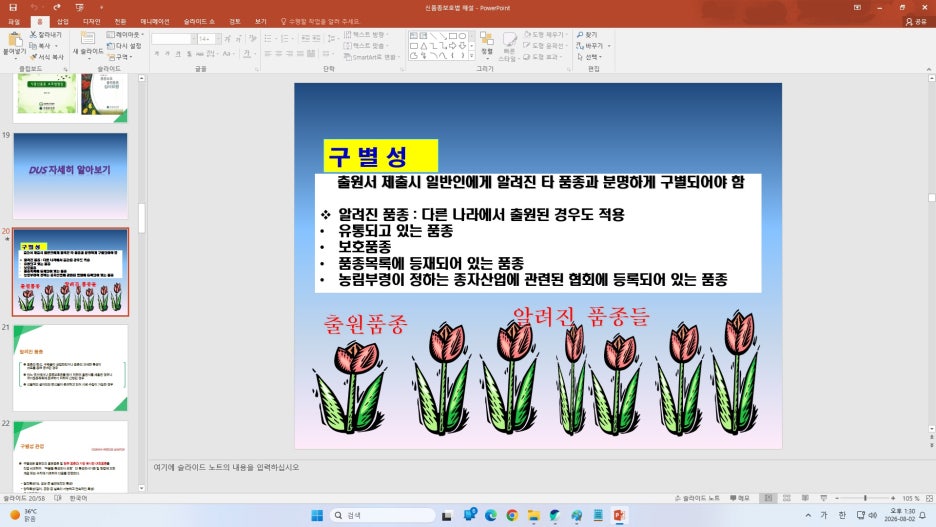Image resolution: width=936 pixels, height=527 pixels.
Task: Click the Find (찾기) magnifier command
Action: [587, 35]
